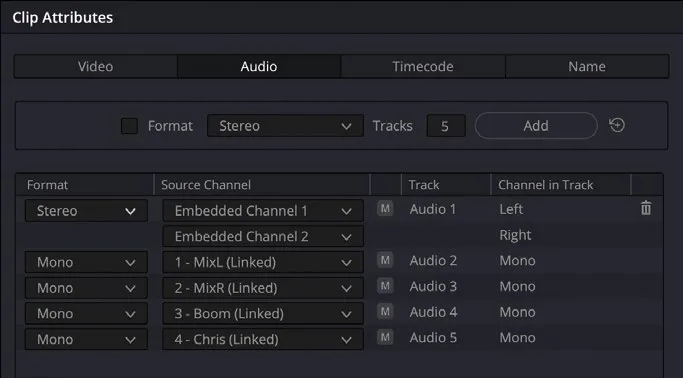Open the Mono format dropdown for Audio 5
Screen dimensions: 683x378
pyautogui.click(x=86, y=339)
